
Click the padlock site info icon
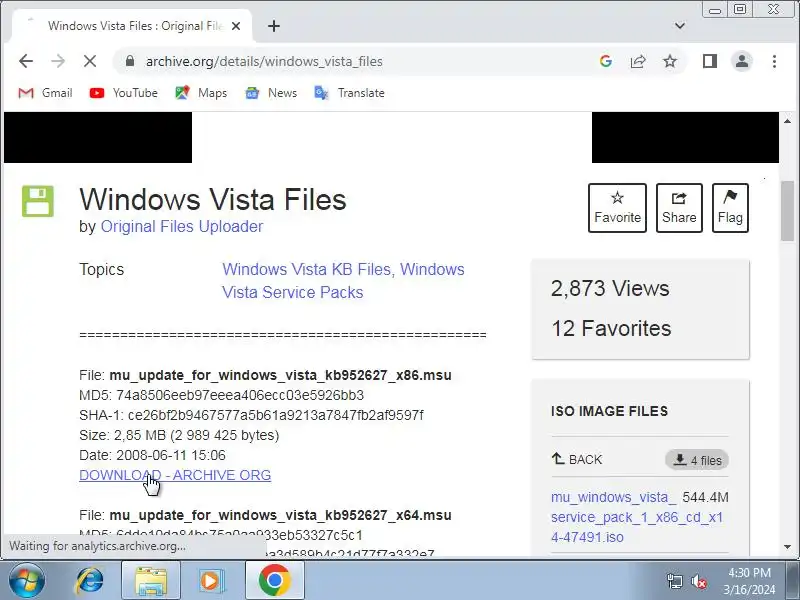click(x=130, y=61)
